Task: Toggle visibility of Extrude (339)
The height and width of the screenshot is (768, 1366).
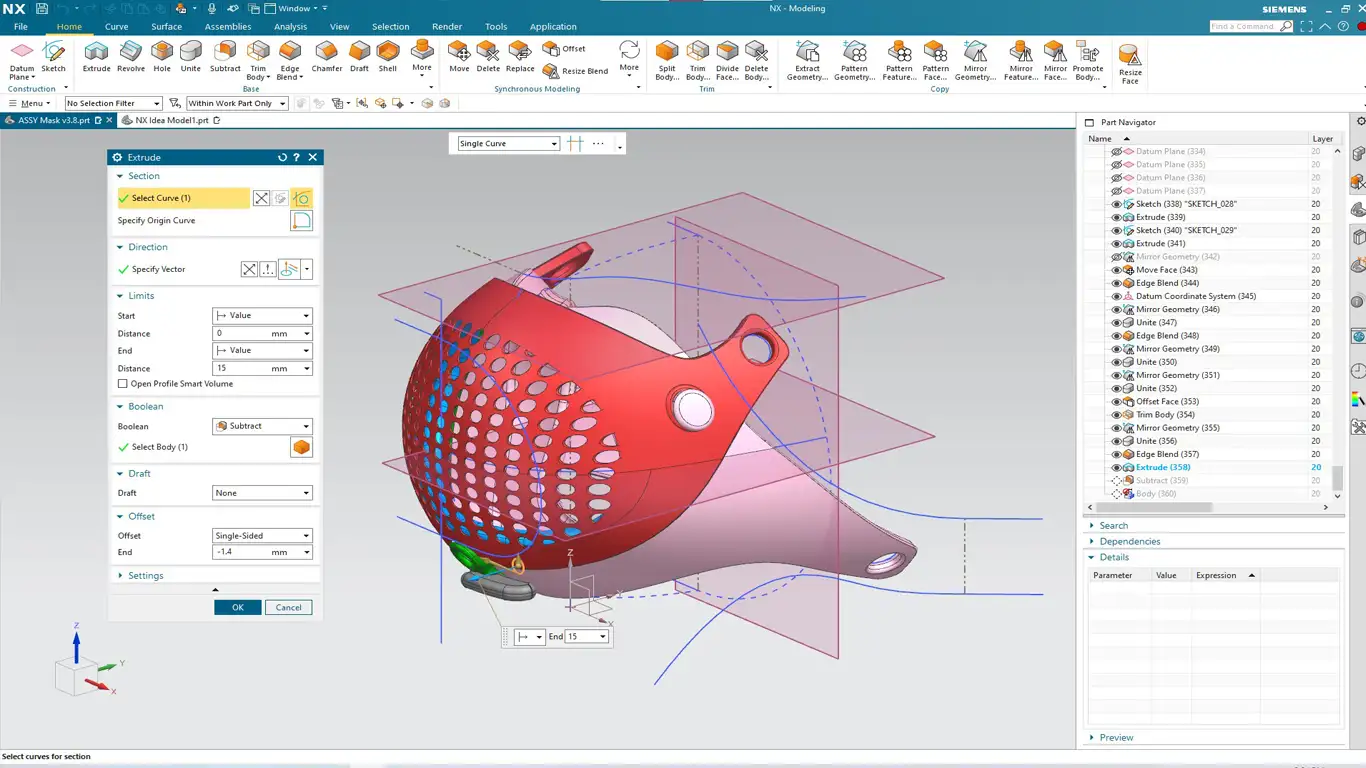Action: tap(1117, 217)
